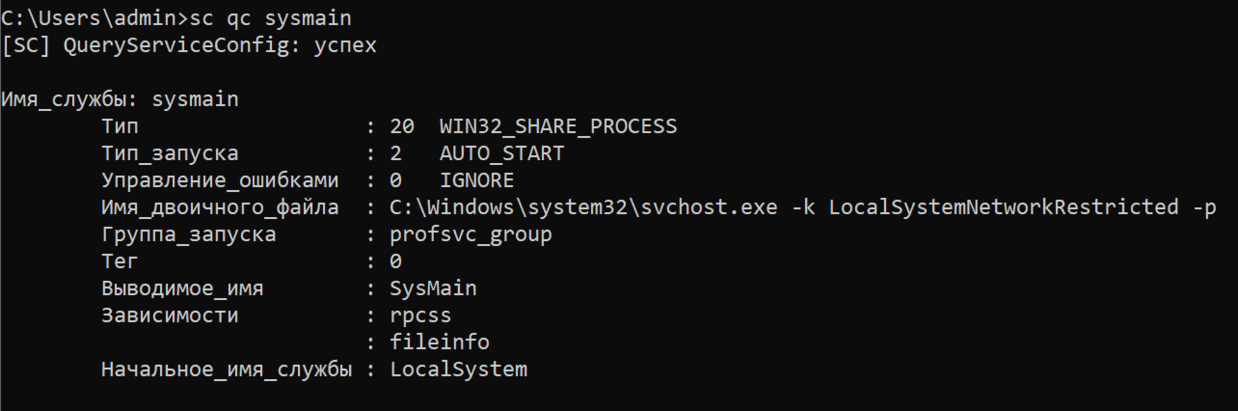
Task: Select the WIN32_SHARE_PROCESS value
Action: click(558, 127)
